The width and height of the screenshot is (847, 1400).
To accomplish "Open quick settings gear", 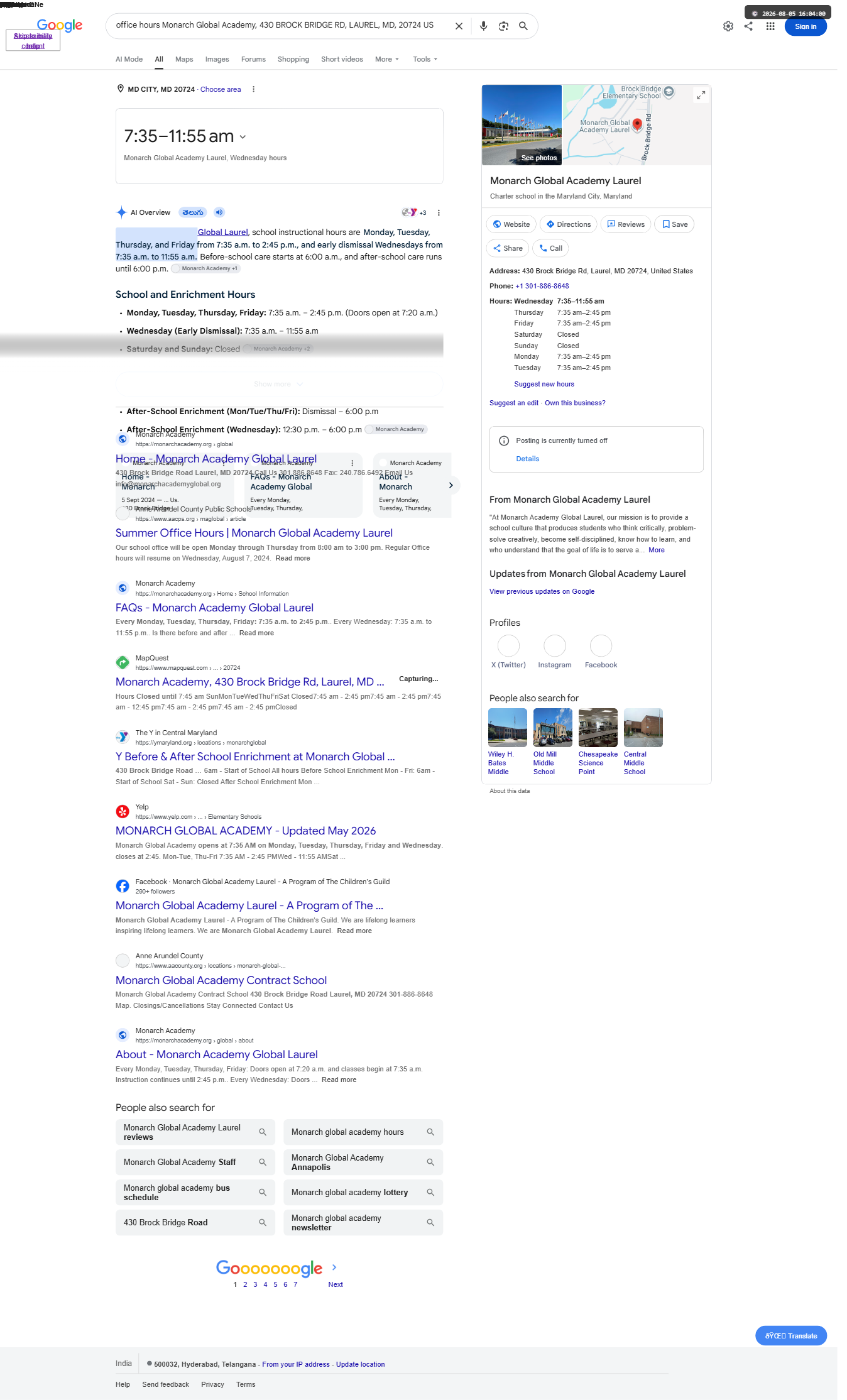I will point(728,26).
